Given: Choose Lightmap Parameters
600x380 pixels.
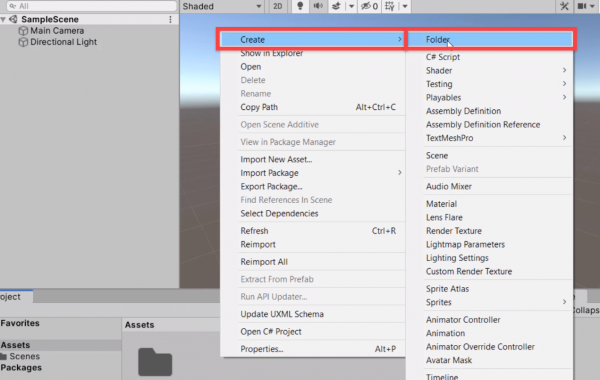Looking at the screenshot, I should click(x=465, y=244).
